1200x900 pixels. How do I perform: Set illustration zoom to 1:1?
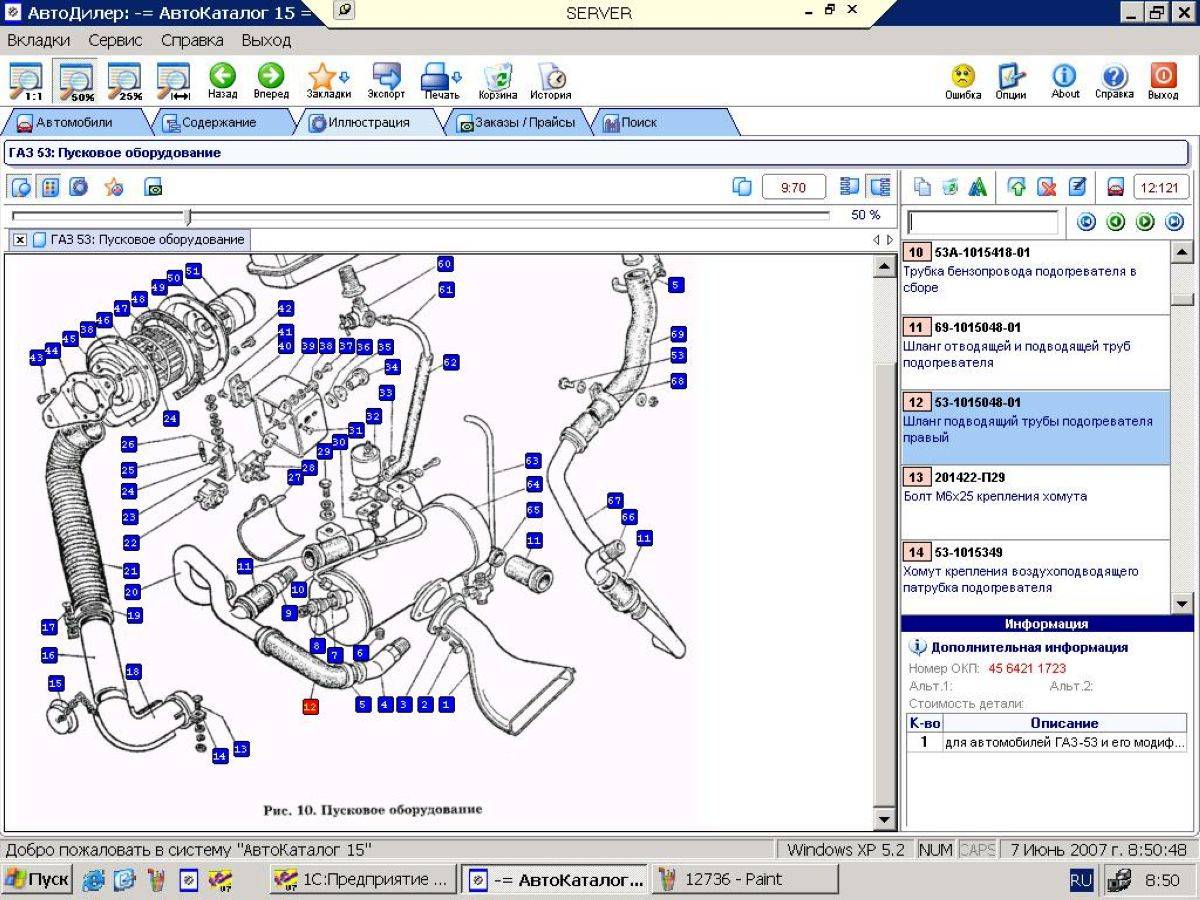(x=25, y=81)
